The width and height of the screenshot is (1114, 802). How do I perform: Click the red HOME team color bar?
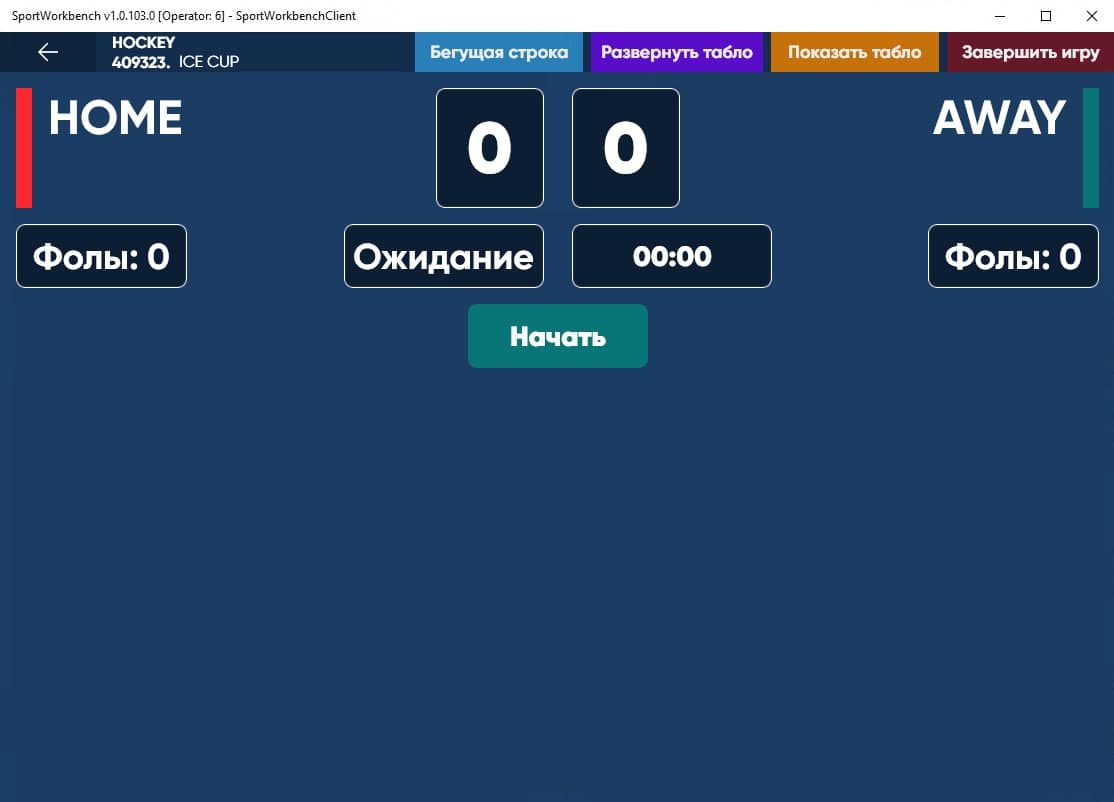(24, 148)
